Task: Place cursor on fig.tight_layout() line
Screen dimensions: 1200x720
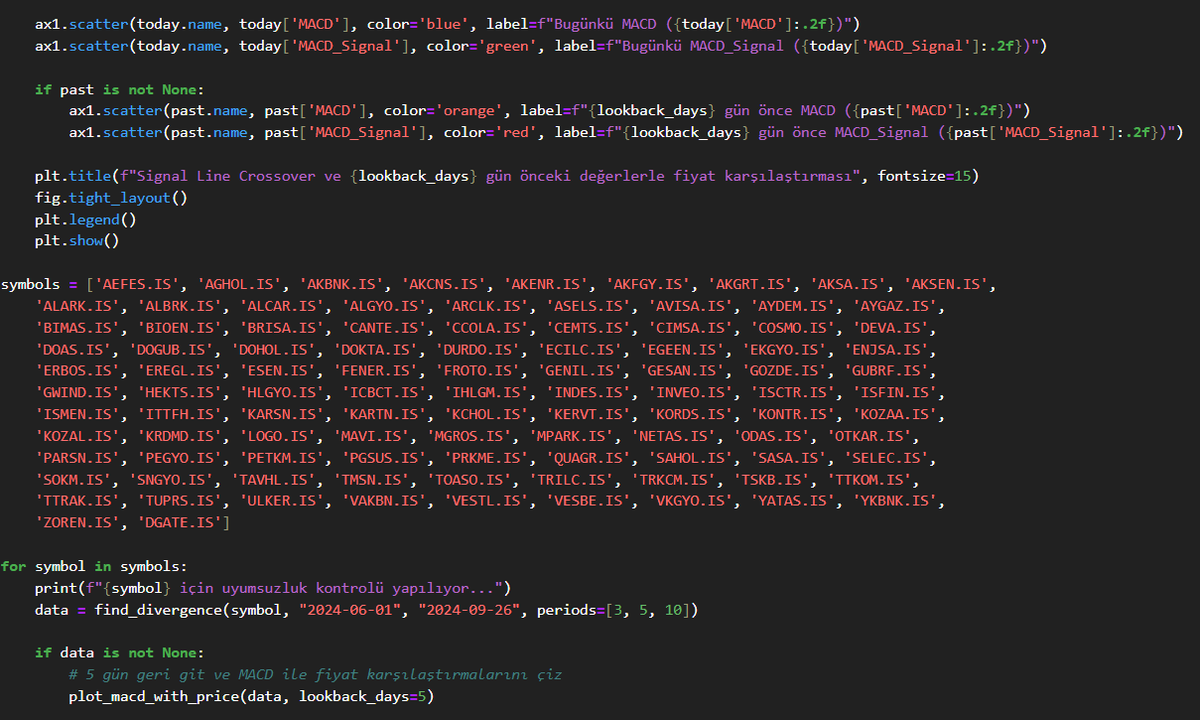Action: pyautogui.click(x=111, y=198)
